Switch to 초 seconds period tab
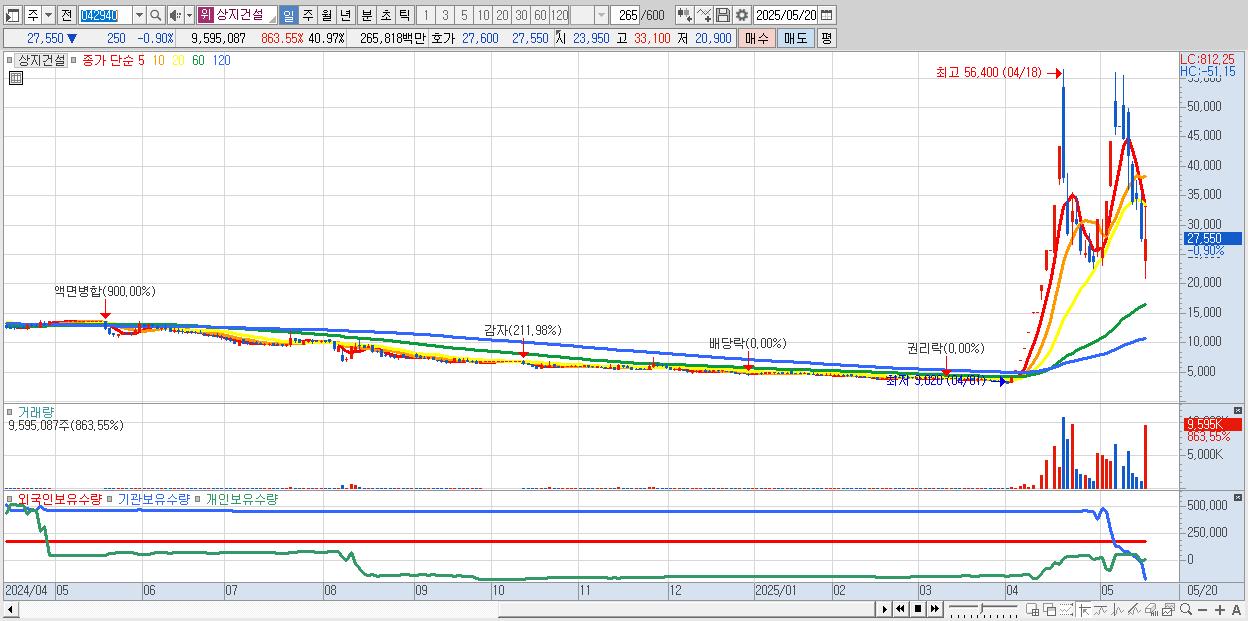Screen dimensions: 1248x621 (x=385, y=15)
